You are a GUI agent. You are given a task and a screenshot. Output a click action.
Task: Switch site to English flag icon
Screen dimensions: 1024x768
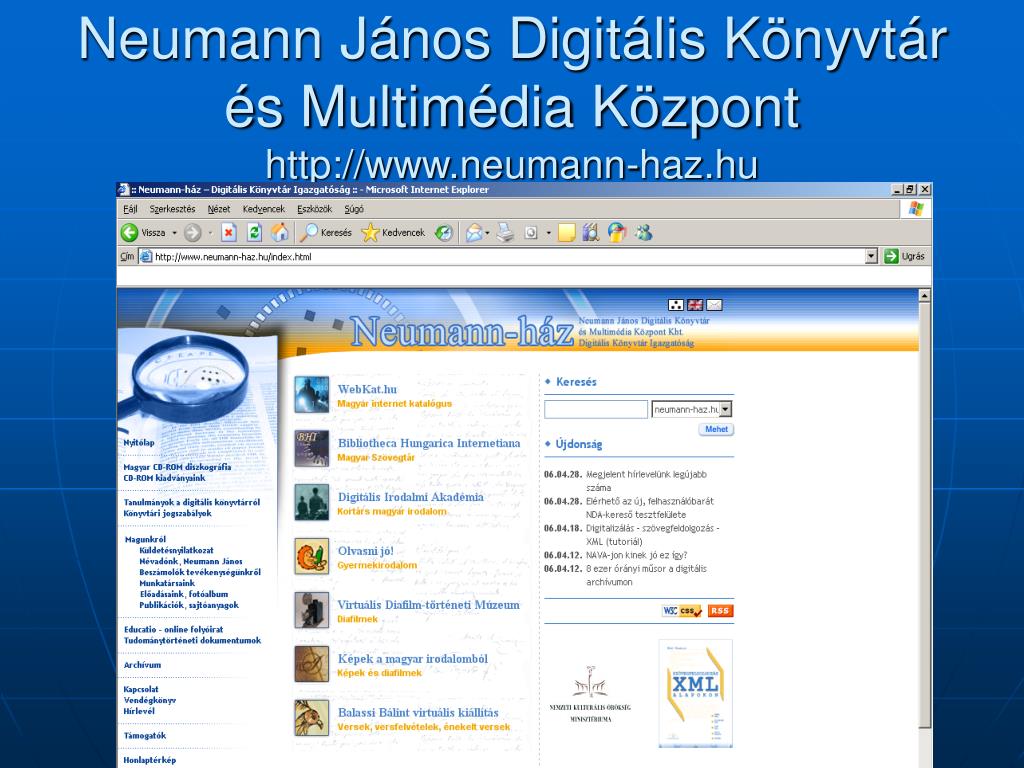pyautogui.click(x=695, y=305)
